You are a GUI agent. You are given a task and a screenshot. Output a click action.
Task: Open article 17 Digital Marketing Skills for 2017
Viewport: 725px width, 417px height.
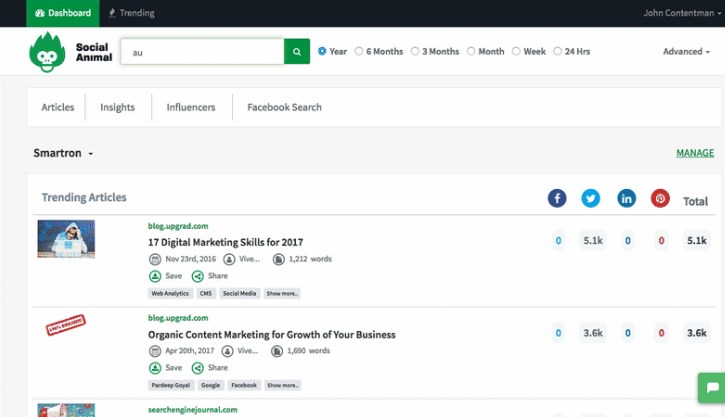[226, 242]
